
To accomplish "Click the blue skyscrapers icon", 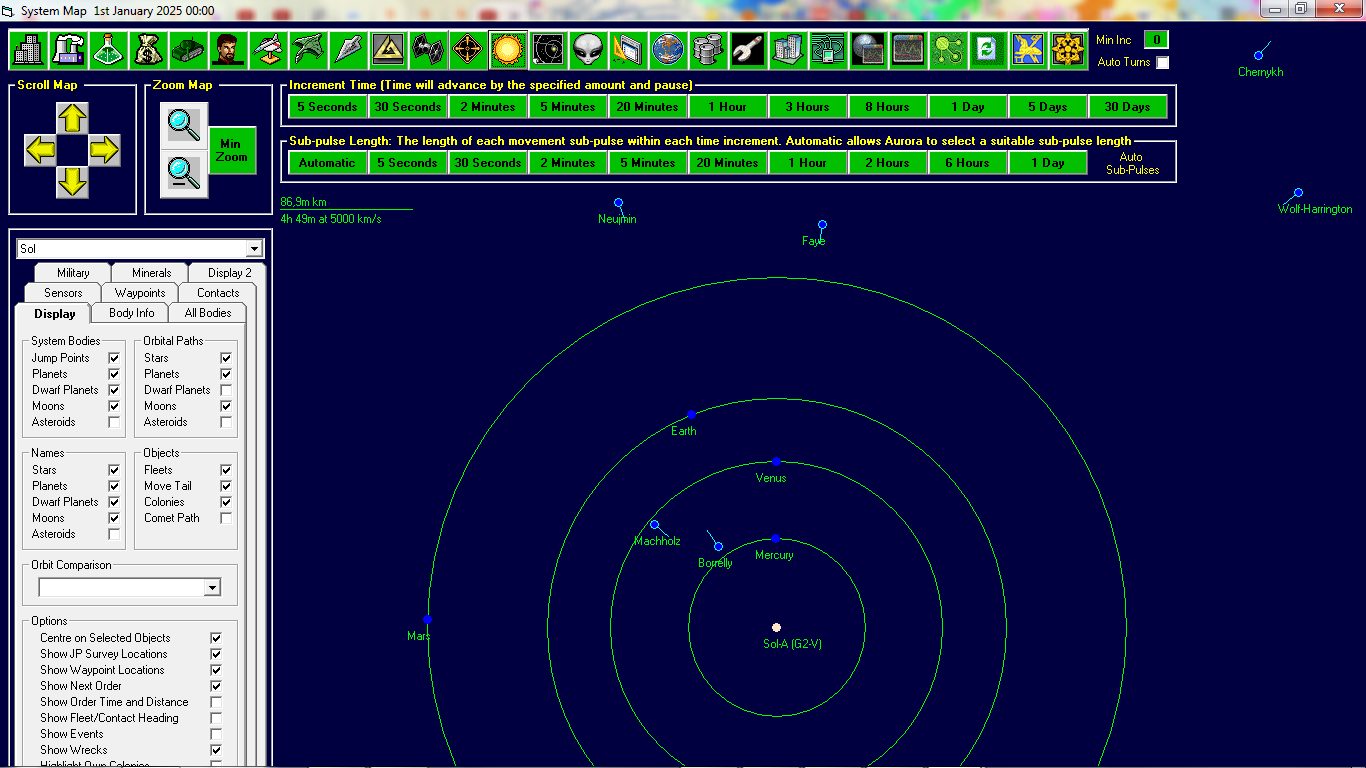I will pos(789,48).
